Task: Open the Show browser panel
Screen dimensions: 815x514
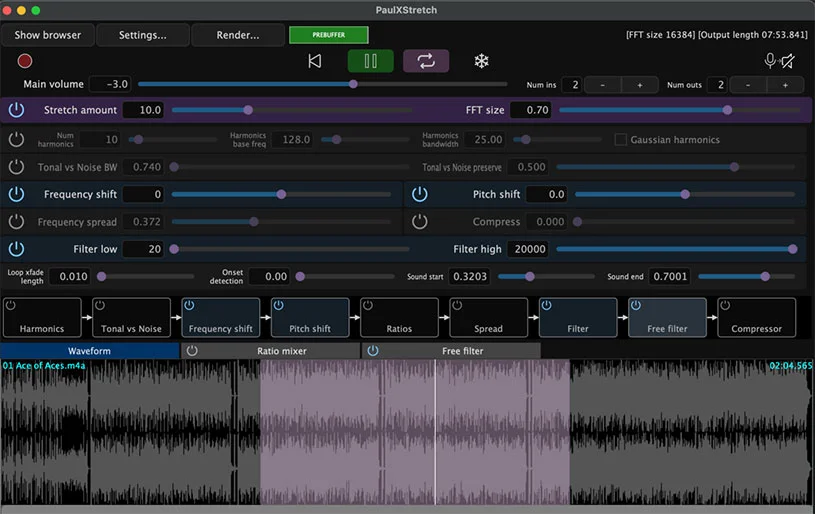Action: pos(48,35)
